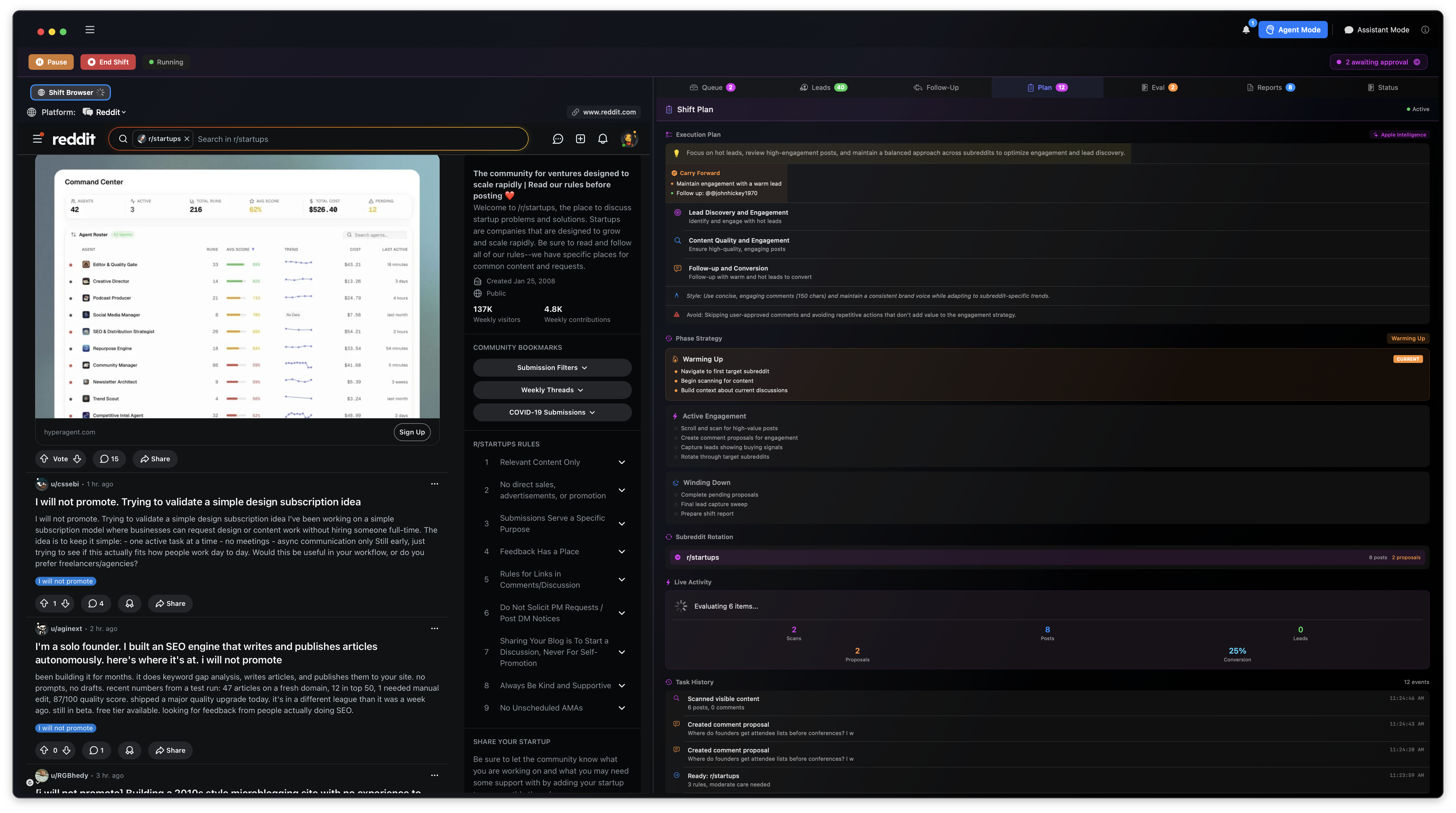Expand COVID-19 Submissions bookmark dropdown
The width and height of the screenshot is (1456, 813).
pyautogui.click(x=552, y=412)
